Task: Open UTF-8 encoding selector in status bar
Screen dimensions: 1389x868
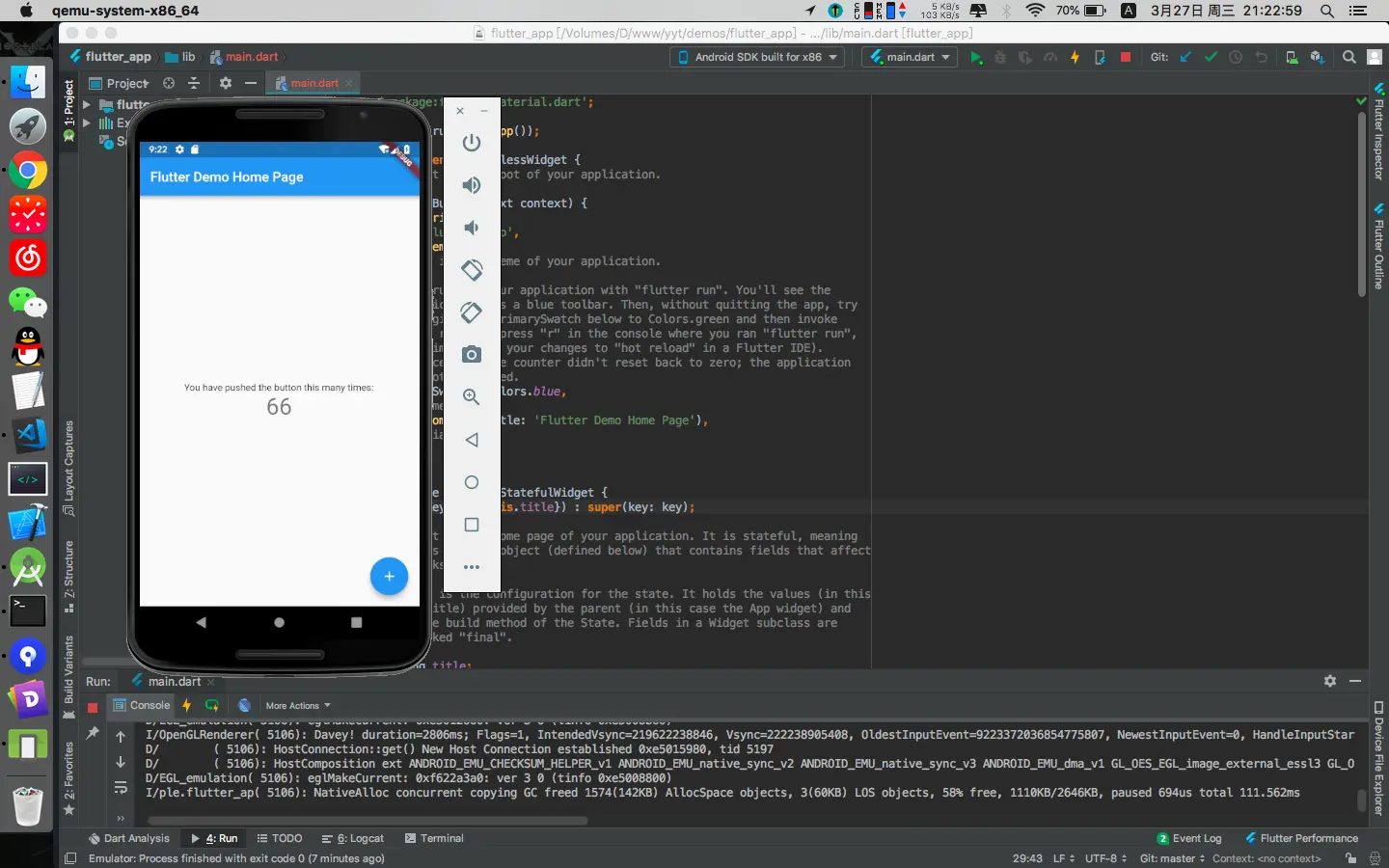Action: coord(1105,858)
